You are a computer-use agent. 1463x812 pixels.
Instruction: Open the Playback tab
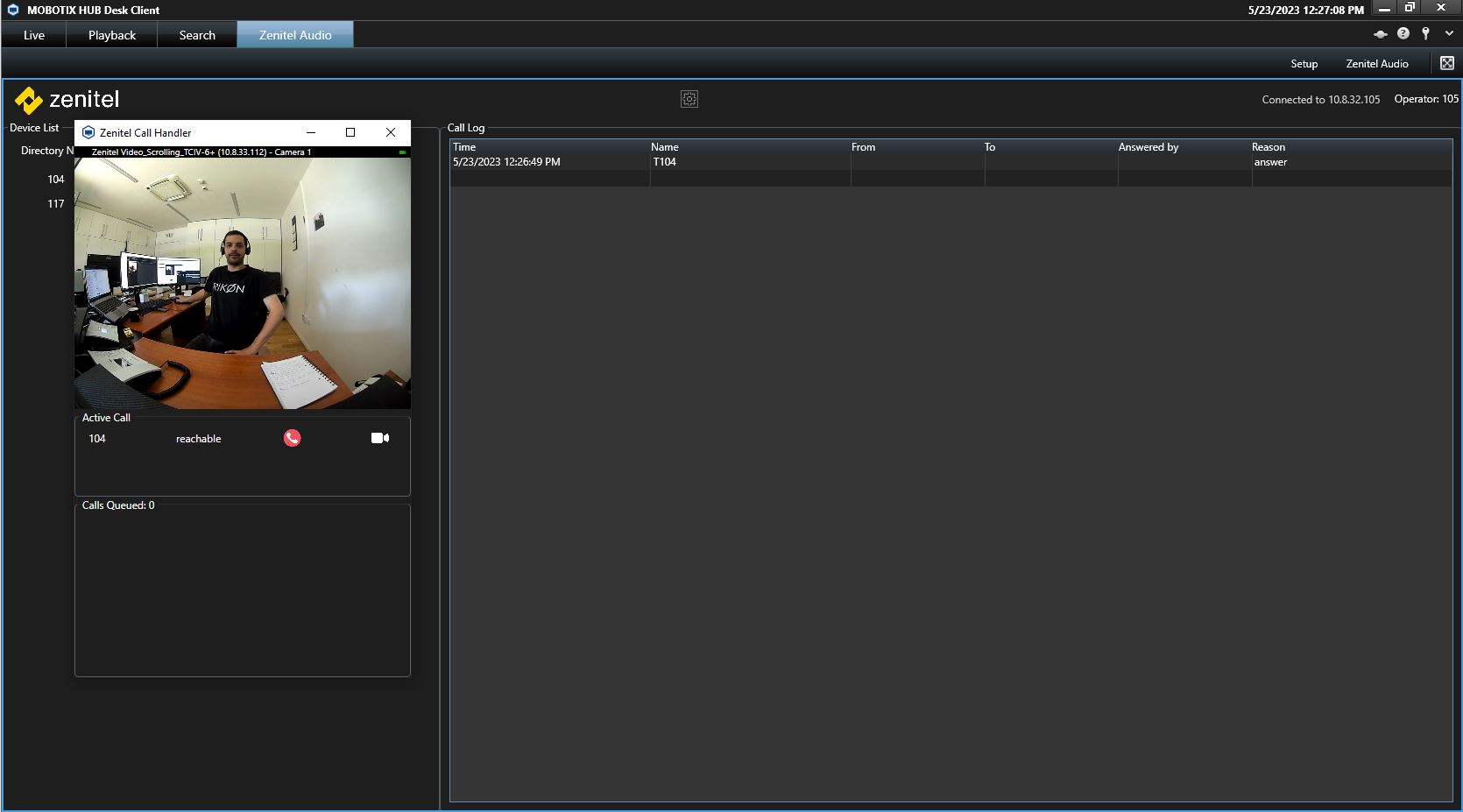coord(112,35)
